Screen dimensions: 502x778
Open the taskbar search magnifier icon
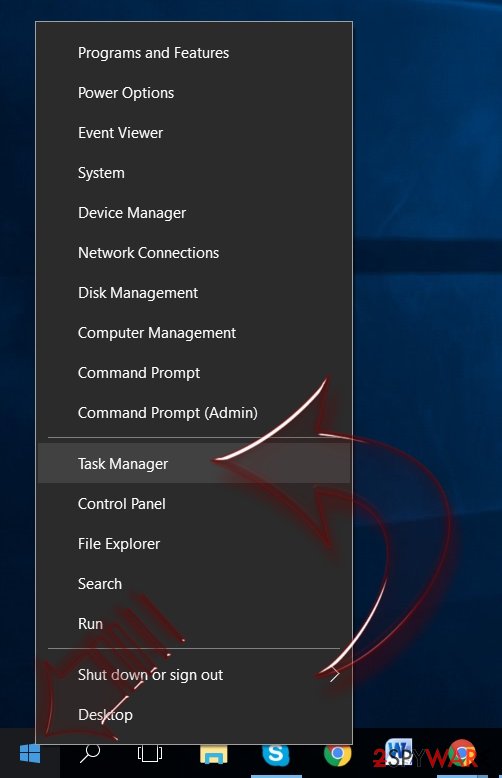(90, 753)
